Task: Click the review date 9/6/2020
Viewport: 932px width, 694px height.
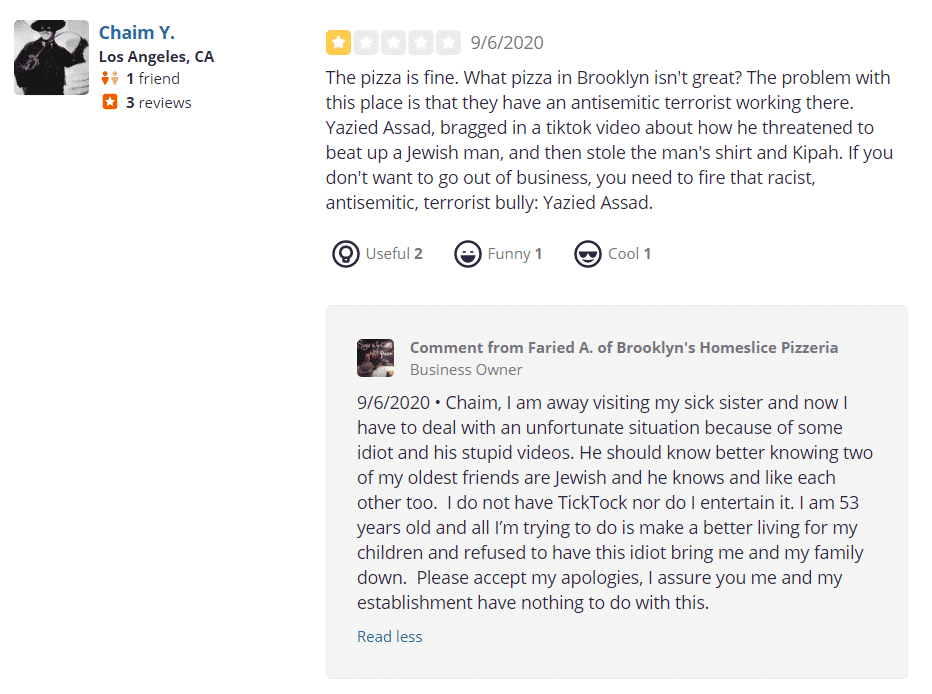Action: tap(507, 43)
